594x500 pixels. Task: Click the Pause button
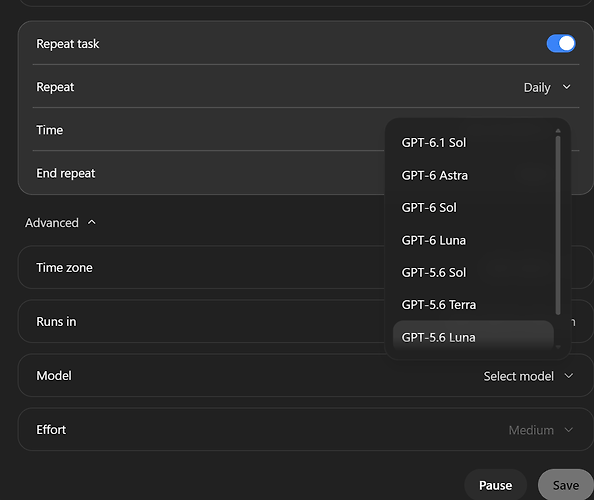click(496, 485)
